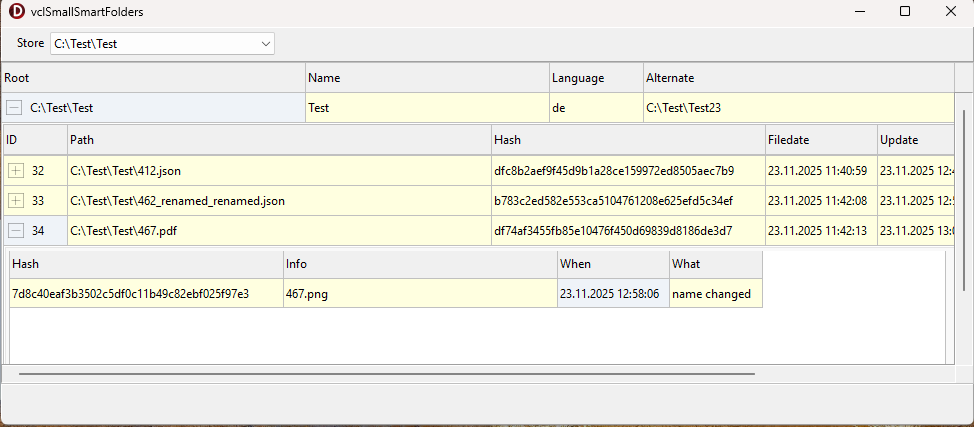Sort by the Path column header
Viewport: 974px width, 427px height.
tap(279, 140)
